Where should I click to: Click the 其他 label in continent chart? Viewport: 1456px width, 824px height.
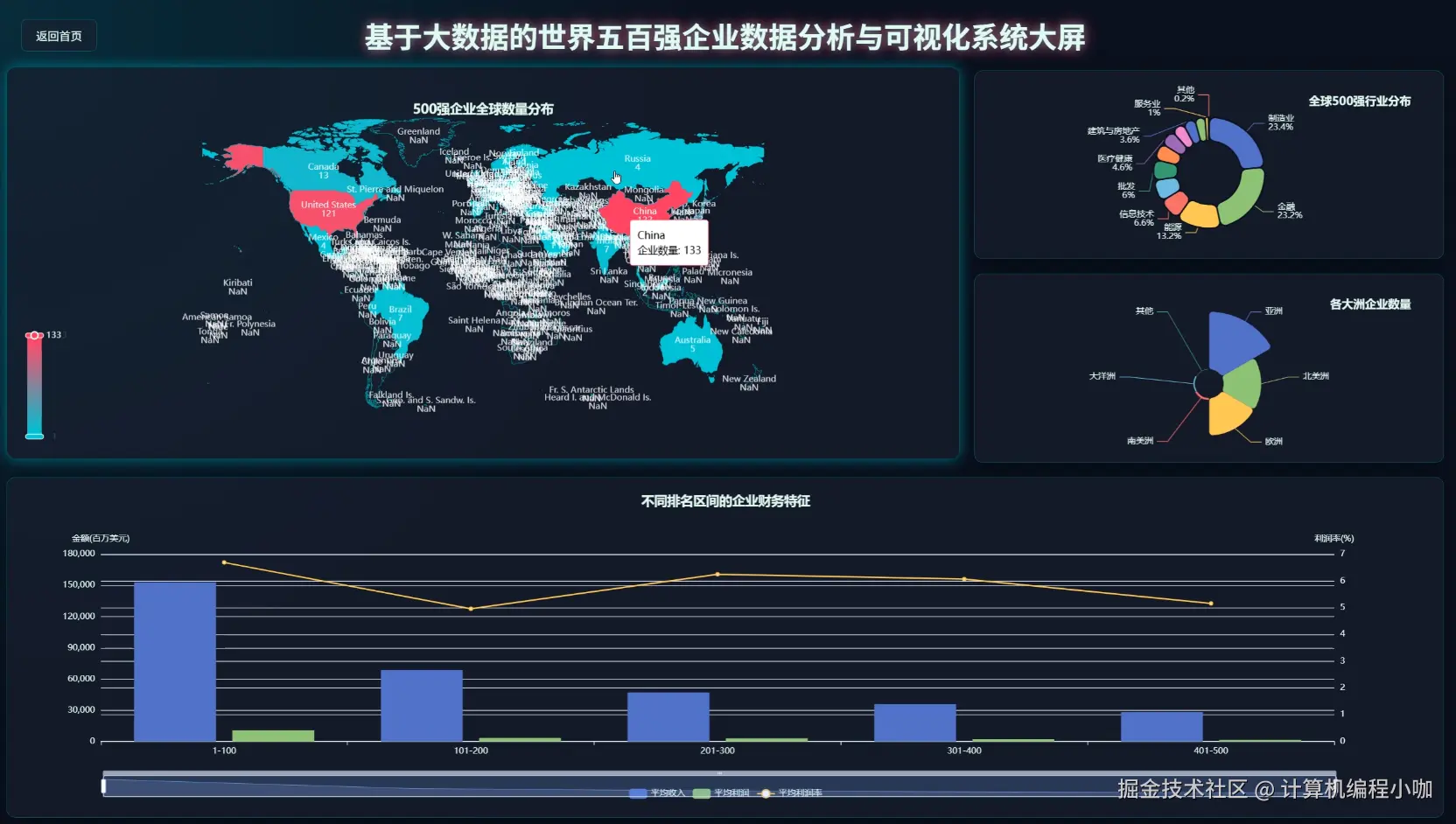(x=1144, y=311)
